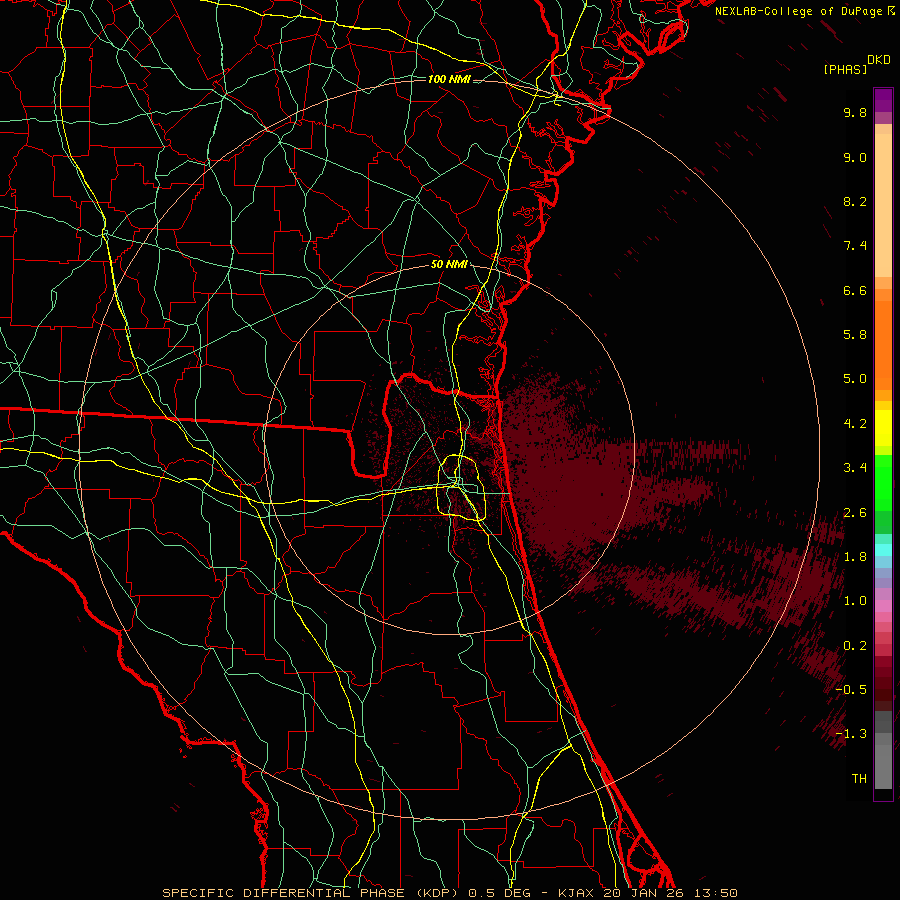Click the 7.4 value on color scale
The width and height of the screenshot is (900, 900).
pyautogui.click(x=855, y=246)
